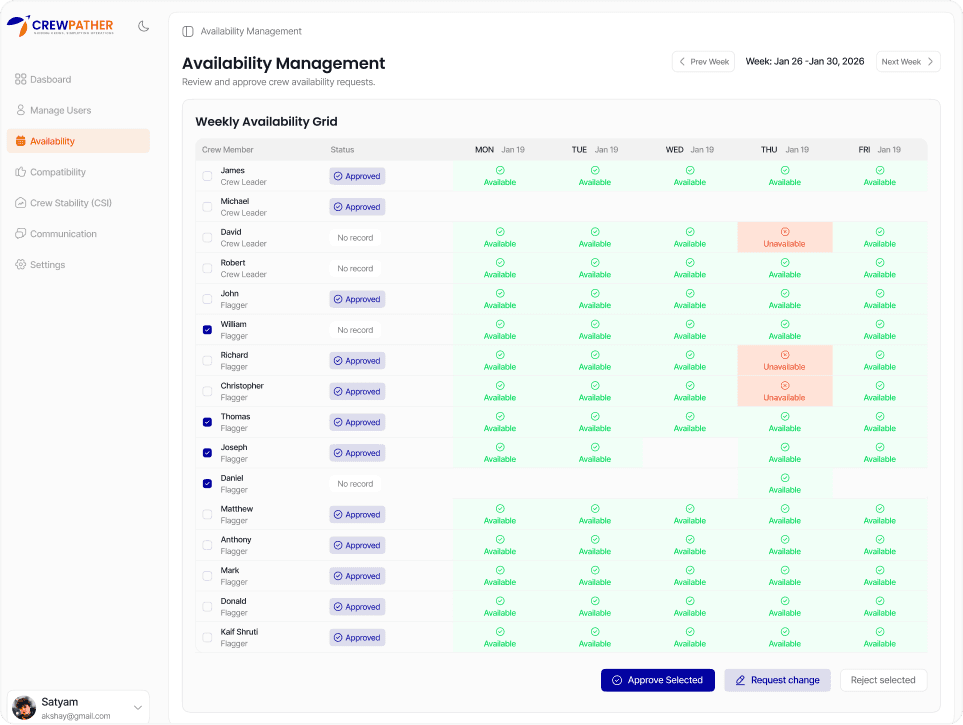Advance to Next Week
Image resolution: width=963 pixels, height=725 pixels.
[x=908, y=62]
